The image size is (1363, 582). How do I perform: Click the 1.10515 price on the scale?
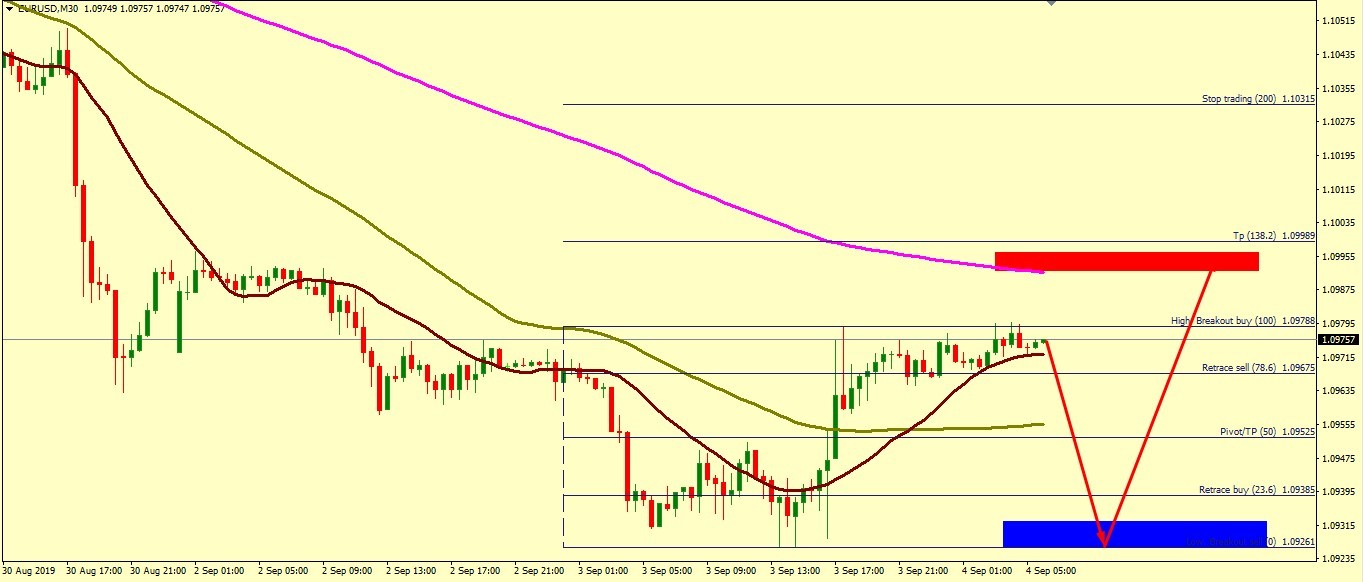(1339, 20)
